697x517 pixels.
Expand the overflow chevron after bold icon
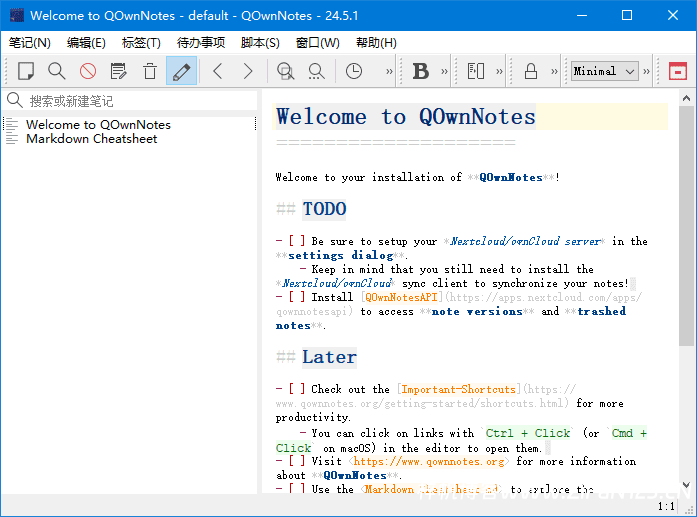[446, 71]
